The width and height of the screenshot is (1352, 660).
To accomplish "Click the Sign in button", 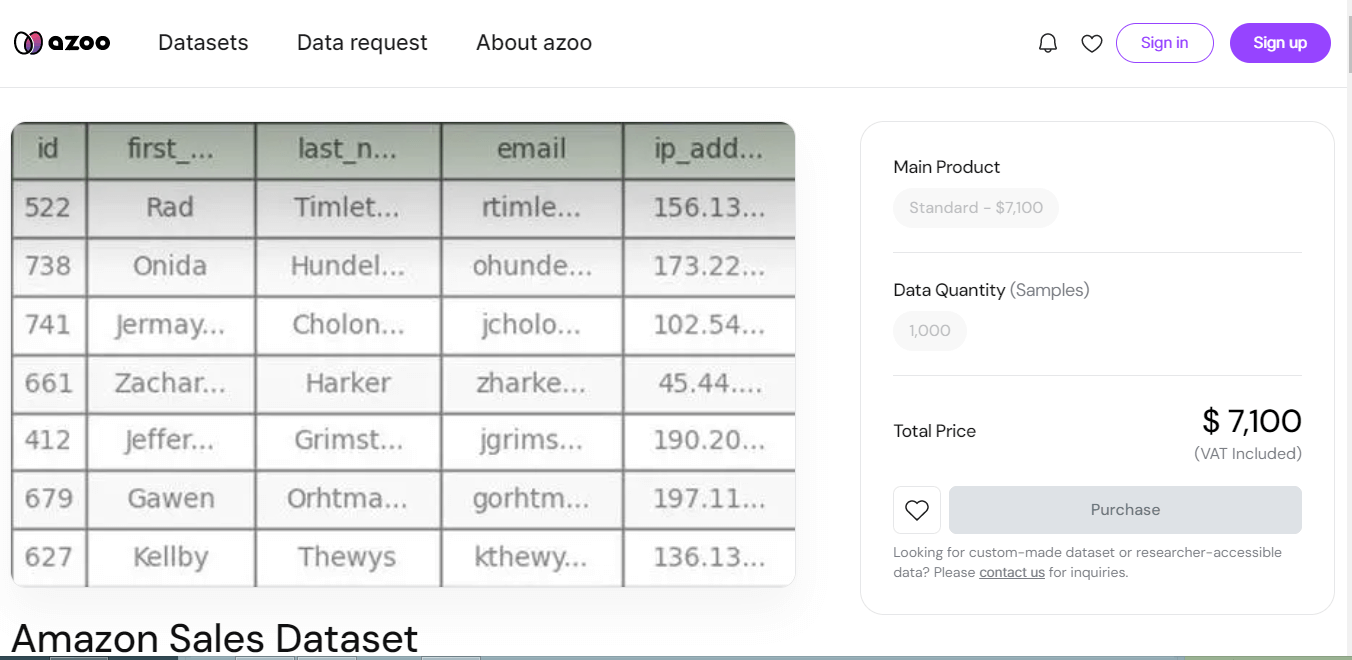I will (x=1164, y=42).
